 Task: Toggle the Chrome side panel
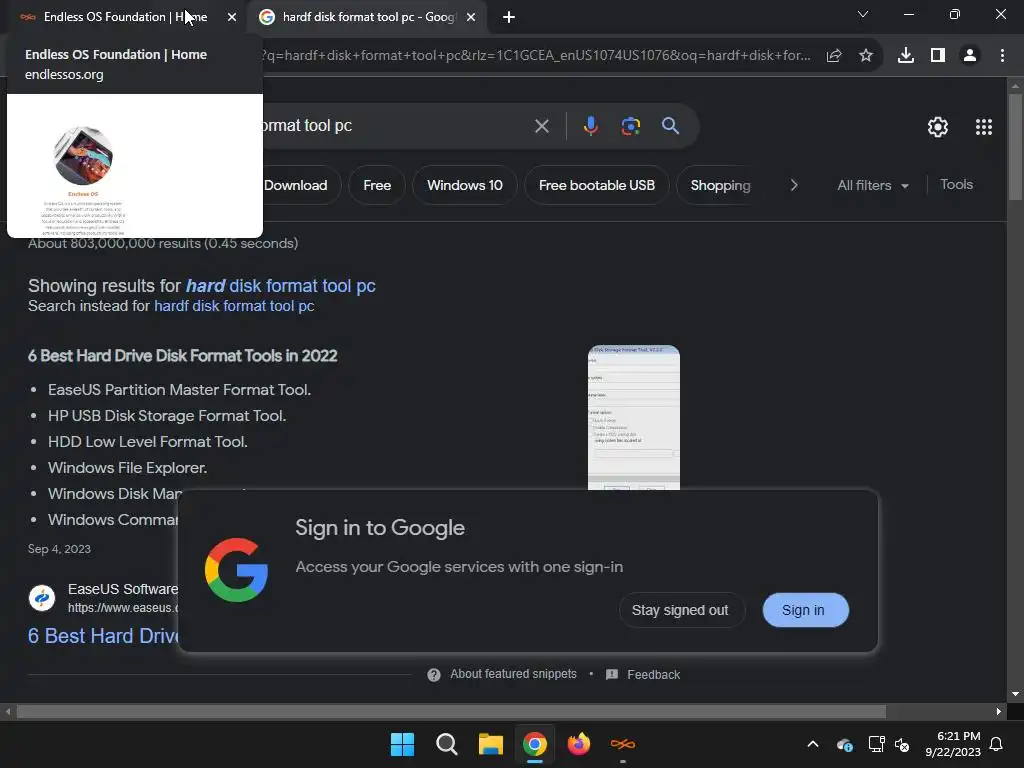[x=938, y=56]
